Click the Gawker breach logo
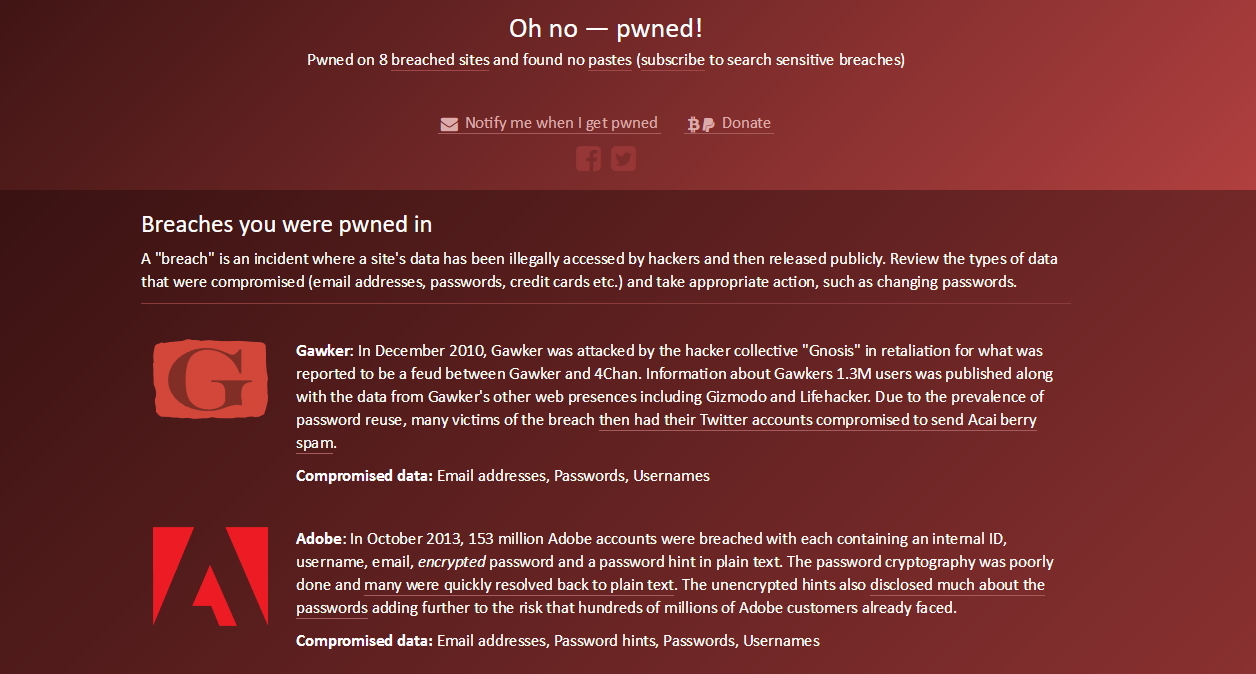 [x=210, y=379]
